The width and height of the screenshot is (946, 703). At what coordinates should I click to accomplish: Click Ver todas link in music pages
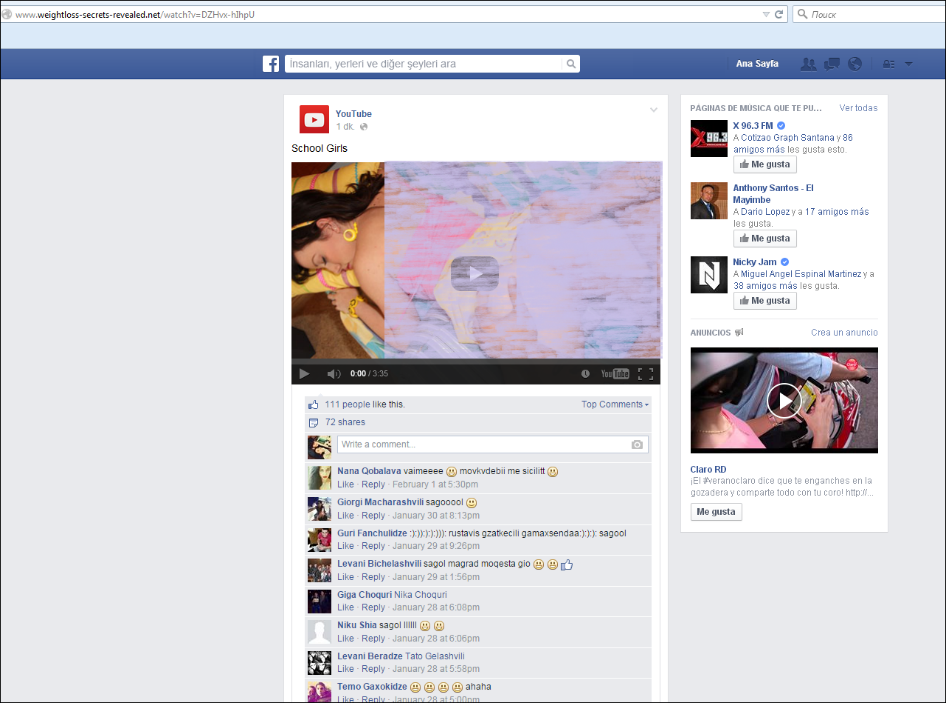[859, 108]
